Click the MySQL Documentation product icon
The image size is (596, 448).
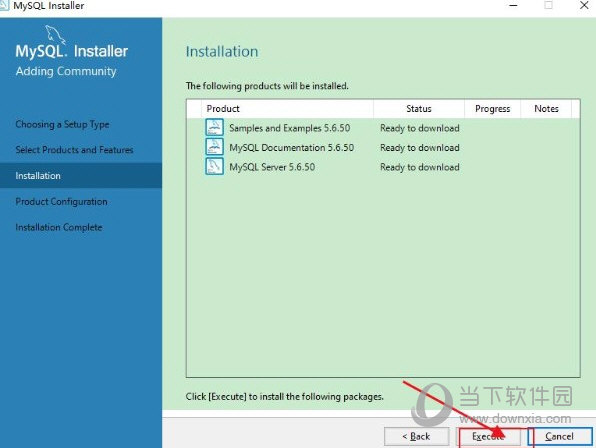214,147
